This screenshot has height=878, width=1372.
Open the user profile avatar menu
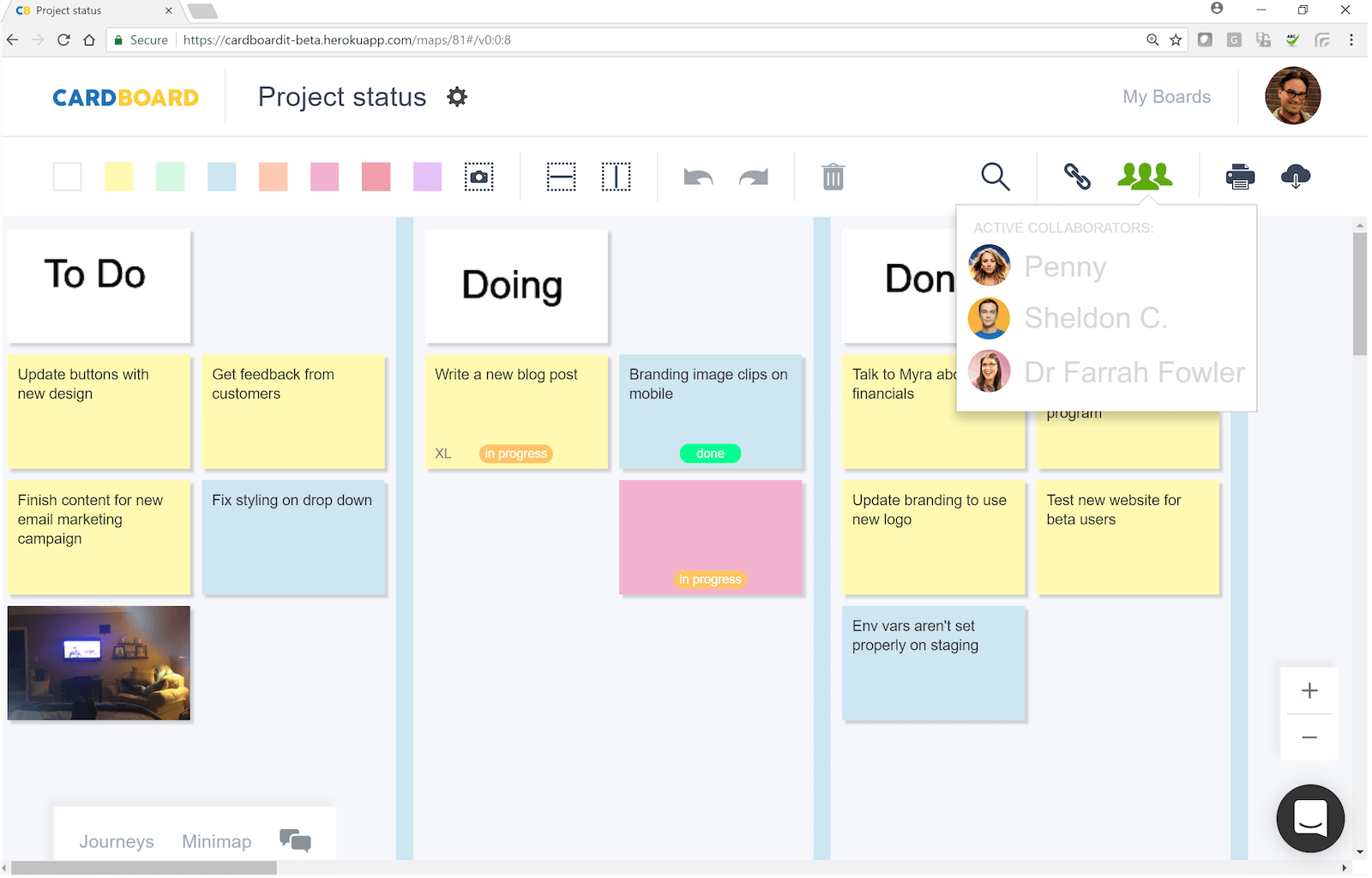click(1292, 96)
